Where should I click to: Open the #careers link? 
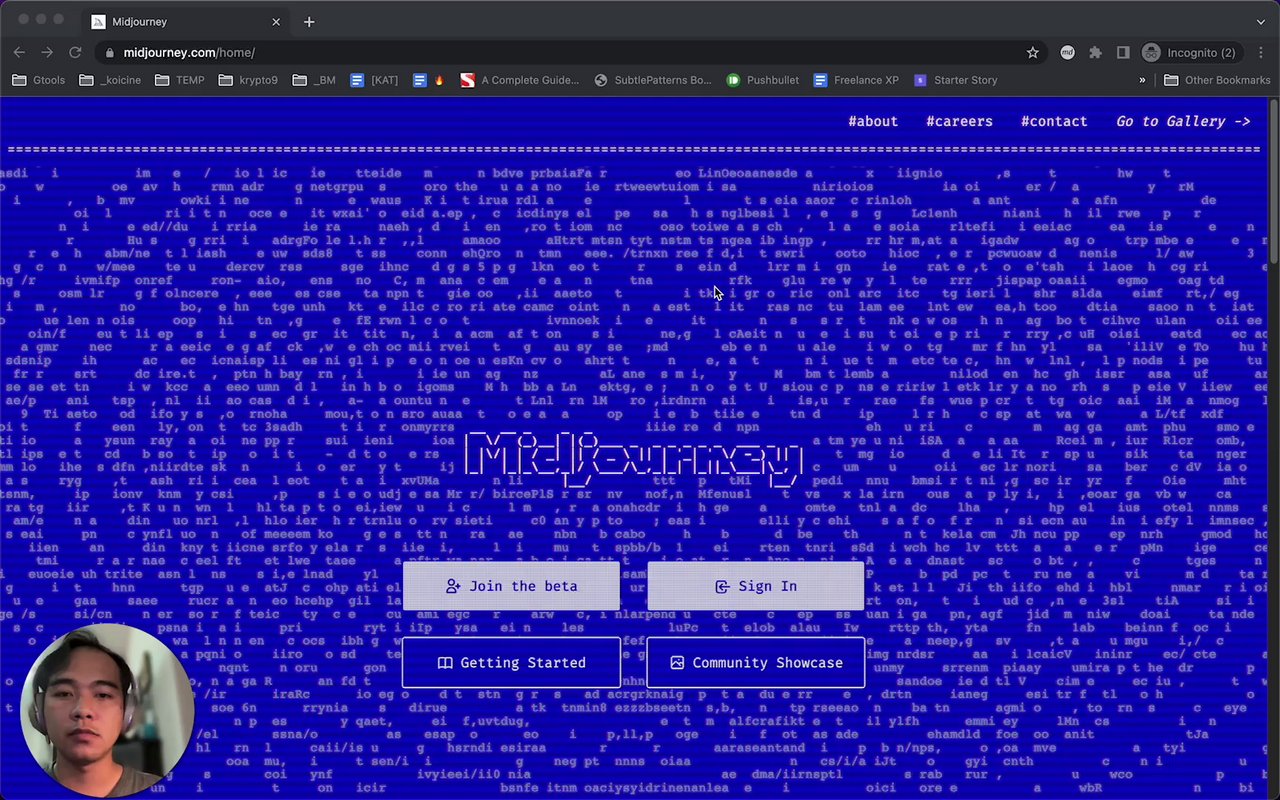[x=959, y=121]
